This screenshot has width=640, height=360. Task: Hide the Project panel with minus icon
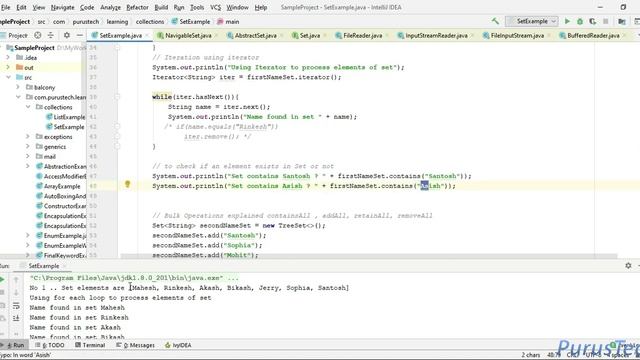(x=80, y=36)
